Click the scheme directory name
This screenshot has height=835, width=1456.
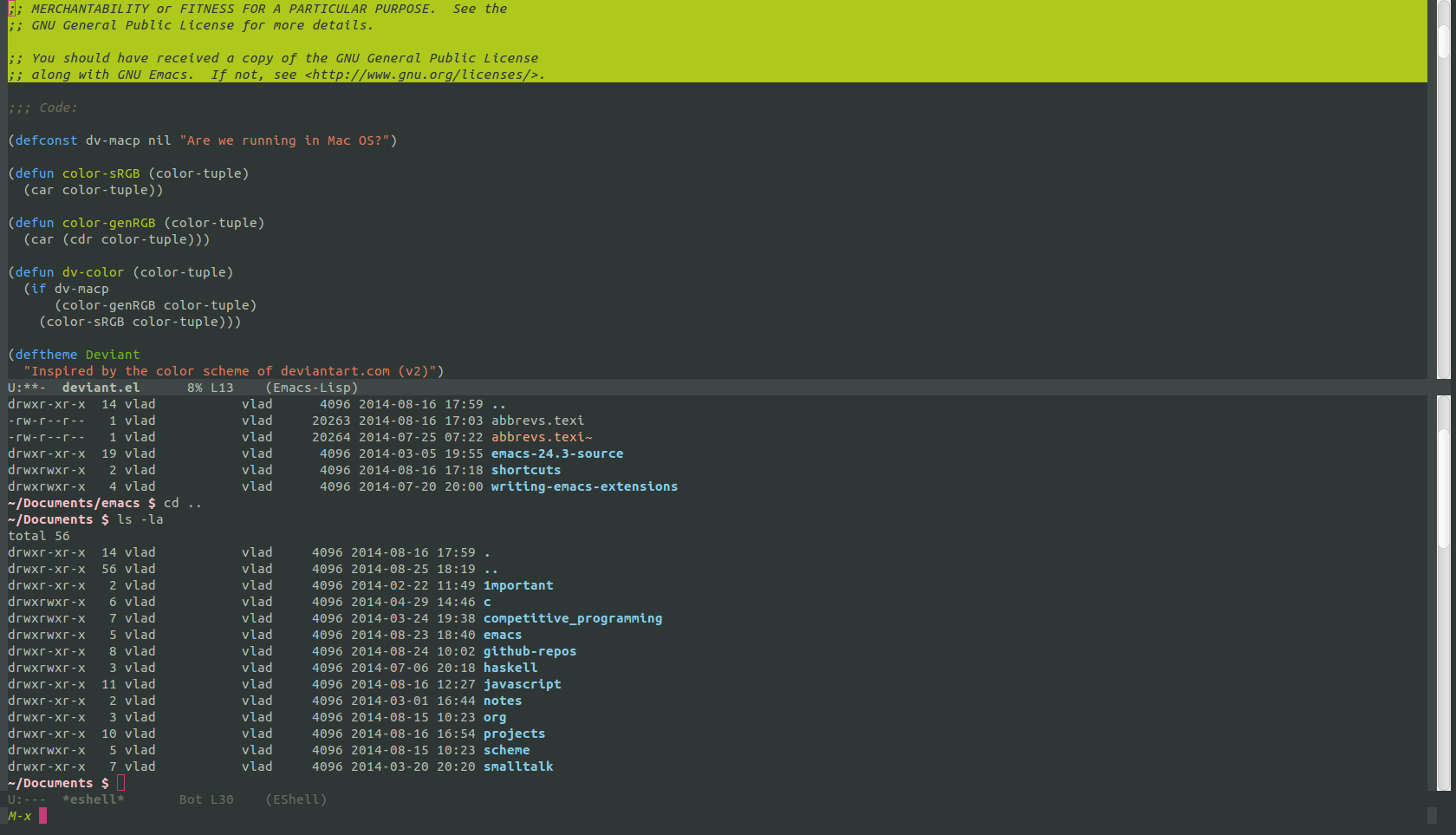pos(506,750)
